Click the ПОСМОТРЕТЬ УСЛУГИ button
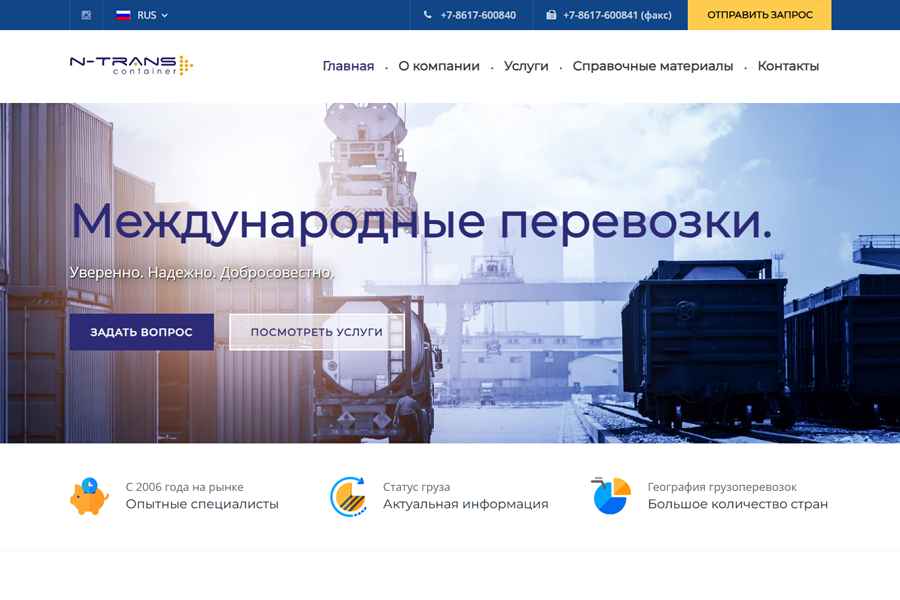 pos(316,331)
